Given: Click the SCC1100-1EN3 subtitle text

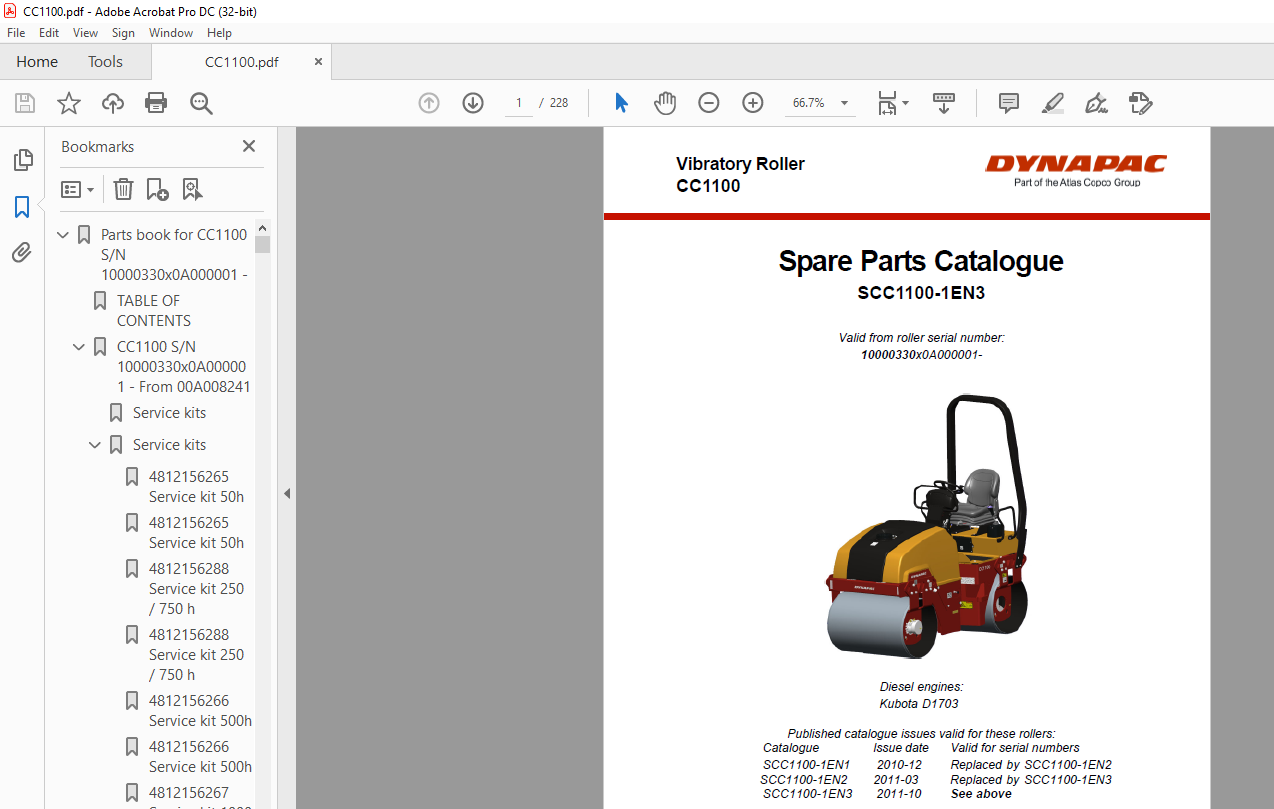Looking at the screenshot, I should point(921,294).
